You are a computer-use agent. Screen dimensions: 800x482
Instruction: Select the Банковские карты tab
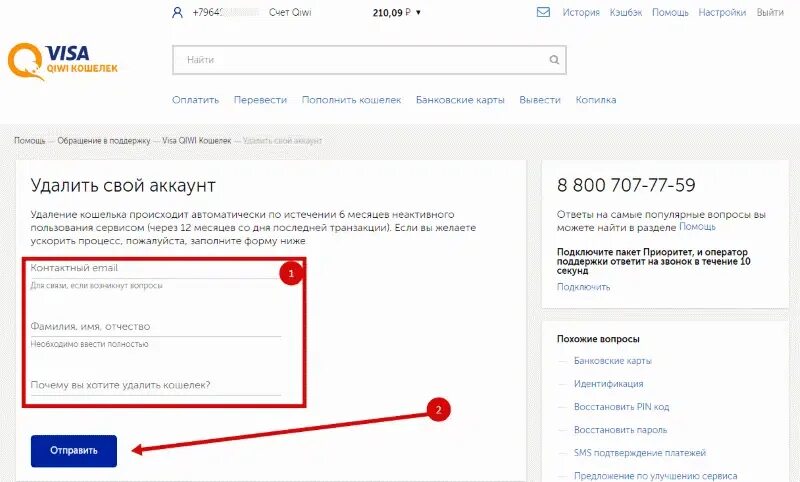click(460, 100)
